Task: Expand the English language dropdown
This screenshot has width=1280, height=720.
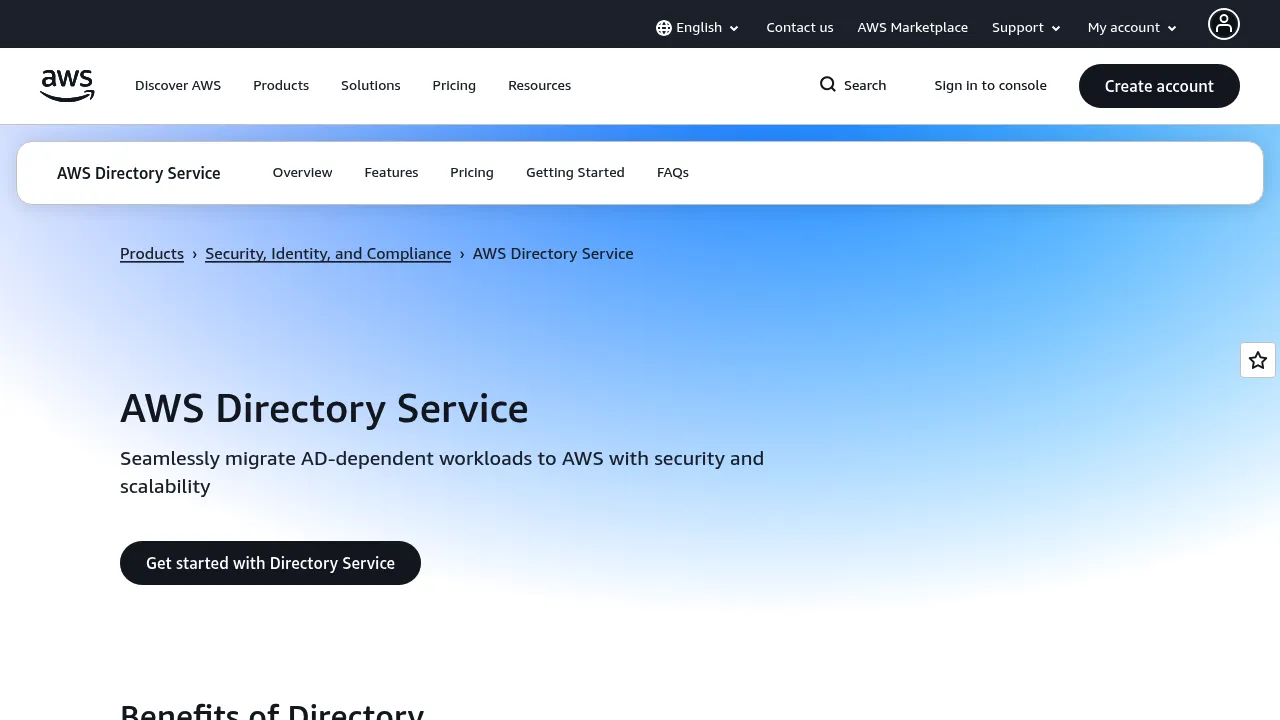Action: (x=698, y=28)
